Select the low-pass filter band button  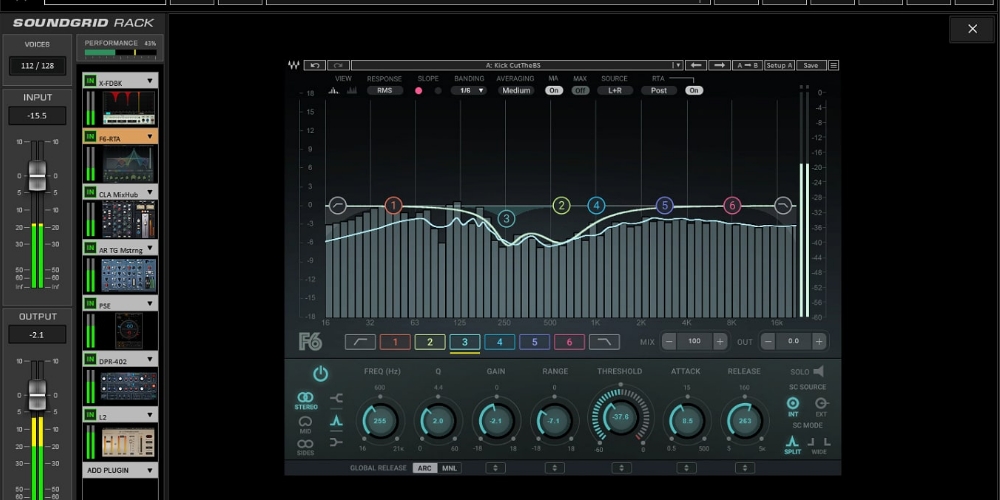pyautogui.click(x=604, y=342)
